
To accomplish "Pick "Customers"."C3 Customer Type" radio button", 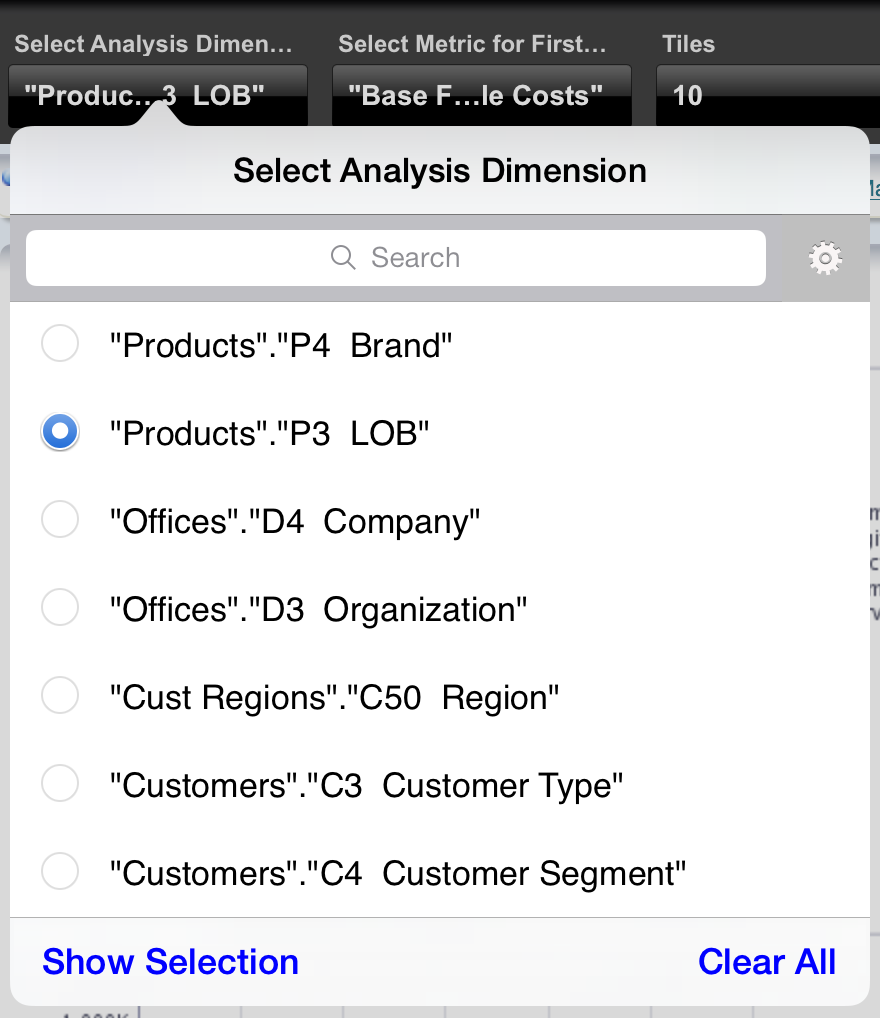I will (60, 784).
